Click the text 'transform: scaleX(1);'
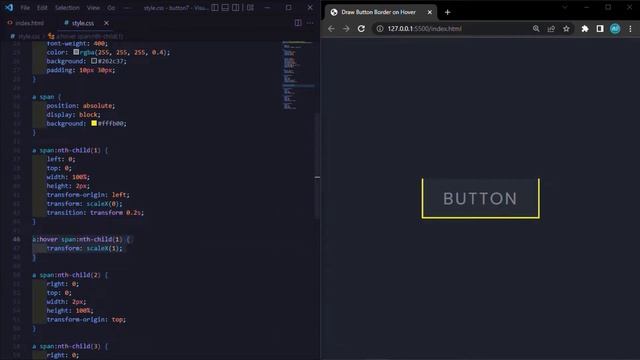Viewport: 640px width, 360px height. pyautogui.click(x=84, y=248)
